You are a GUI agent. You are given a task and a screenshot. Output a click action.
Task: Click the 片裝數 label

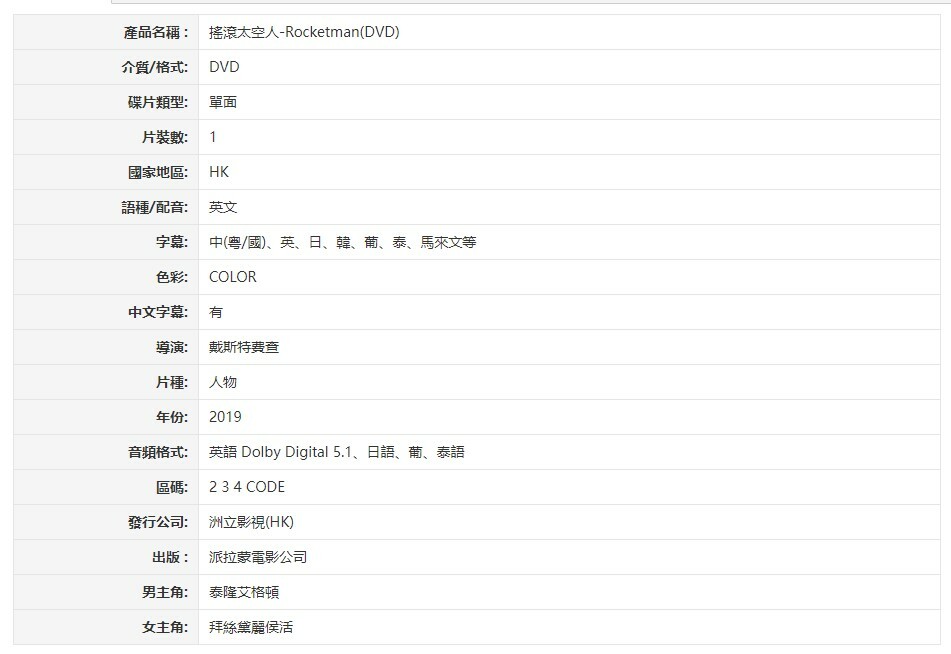point(164,137)
